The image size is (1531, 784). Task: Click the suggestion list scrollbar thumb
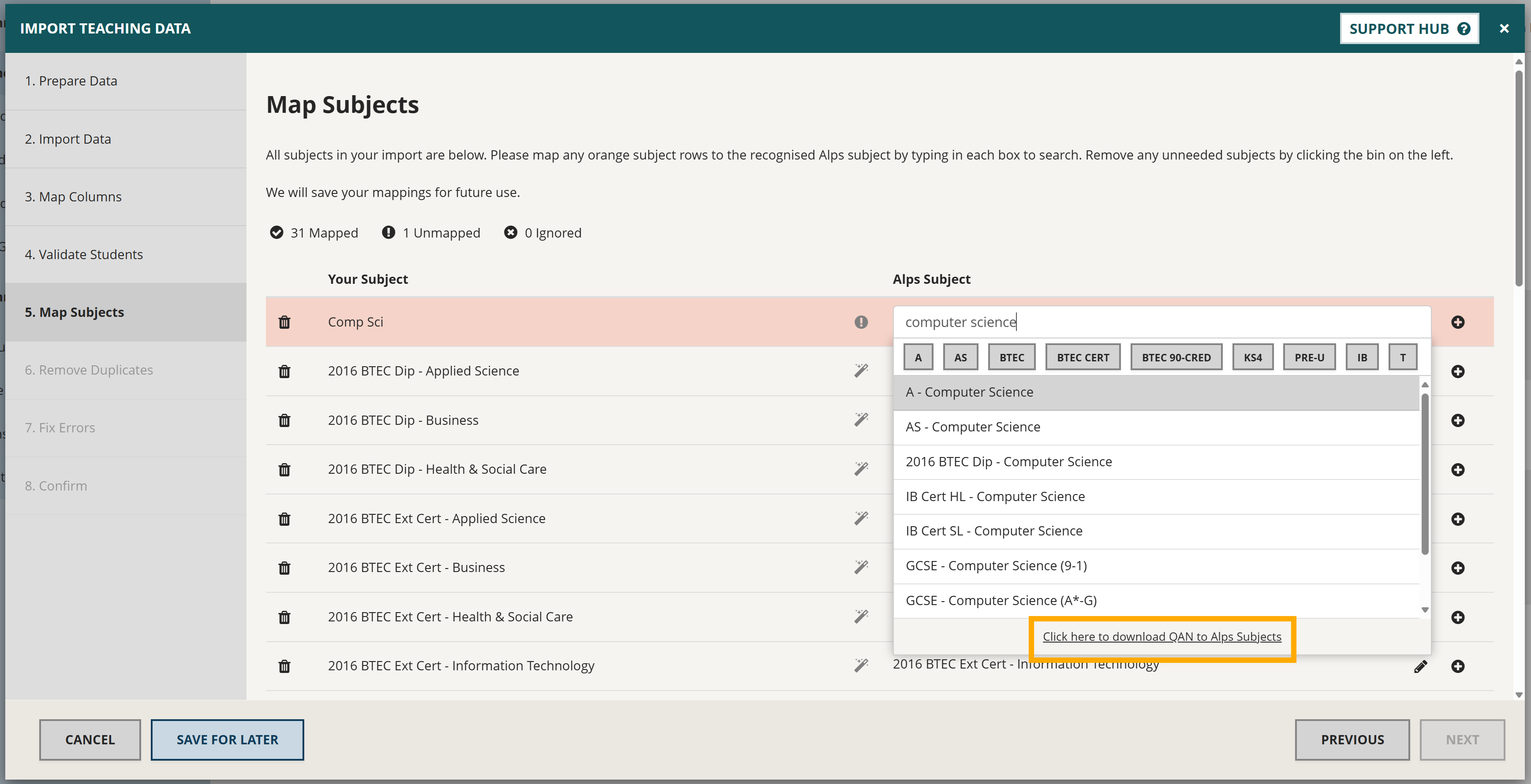coord(1425,473)
